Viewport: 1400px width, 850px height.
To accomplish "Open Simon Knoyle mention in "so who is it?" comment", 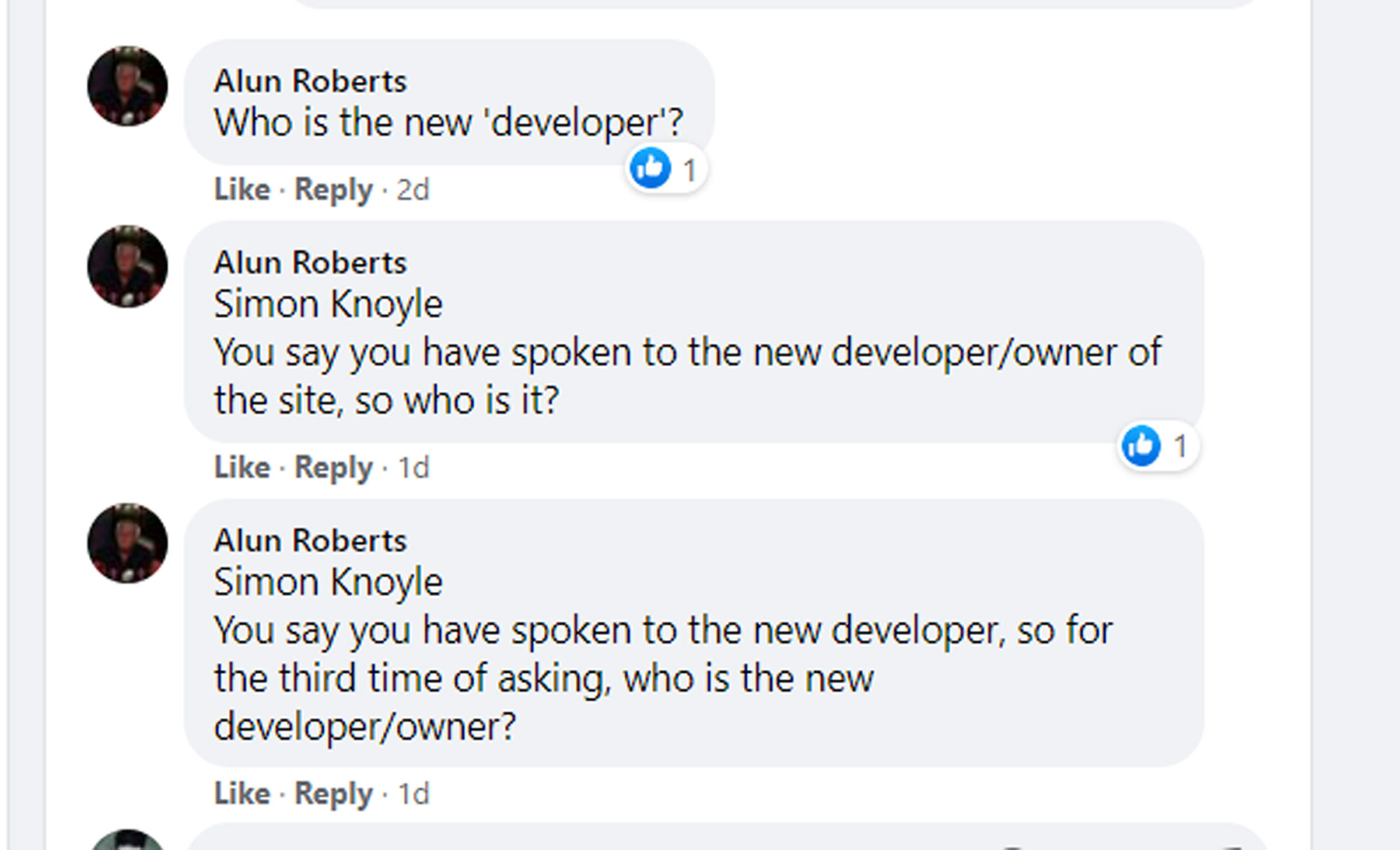I will click(x=328, y=305).
